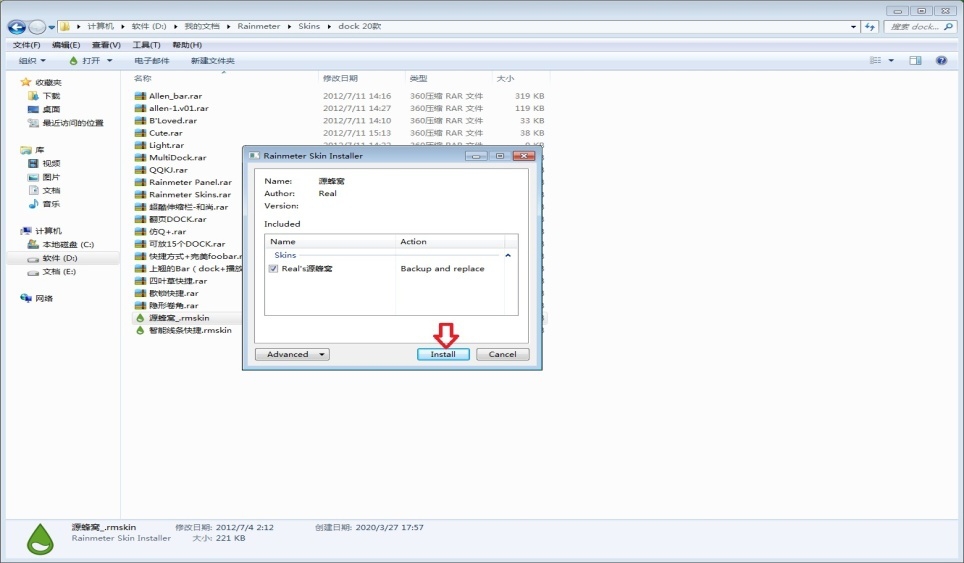The image size is (964, 563).
Task: Select the 可放15个DOCK.rar file
Action: 187,244
